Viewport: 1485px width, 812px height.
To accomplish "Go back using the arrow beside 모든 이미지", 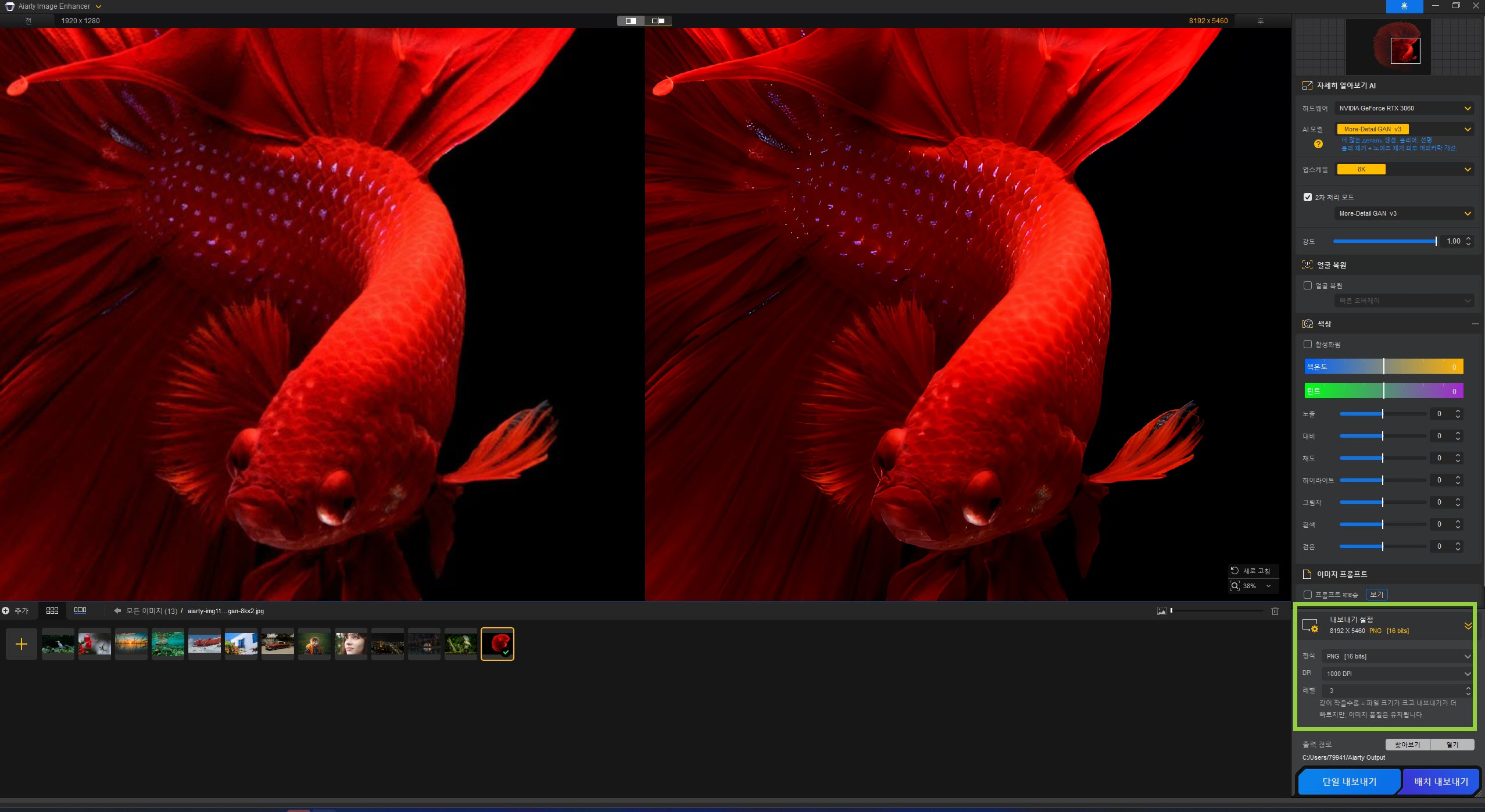I will (117, 610).
